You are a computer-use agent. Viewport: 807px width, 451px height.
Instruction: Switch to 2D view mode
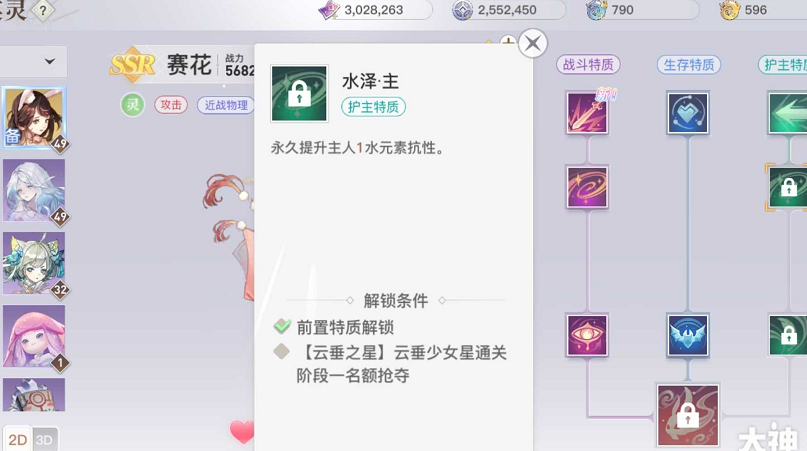click(x=17, y=440)
